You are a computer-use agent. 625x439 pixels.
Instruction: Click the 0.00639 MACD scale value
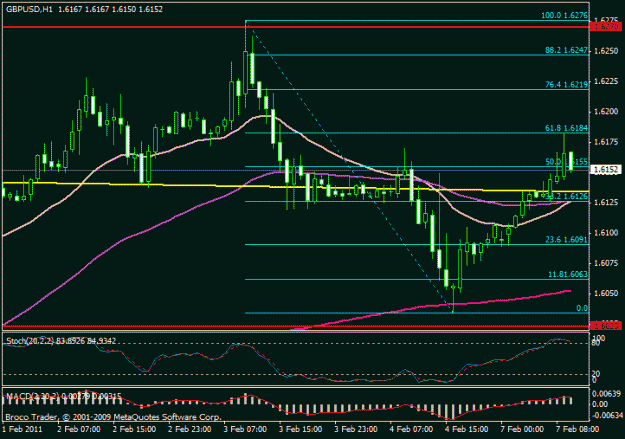[606, 394]
